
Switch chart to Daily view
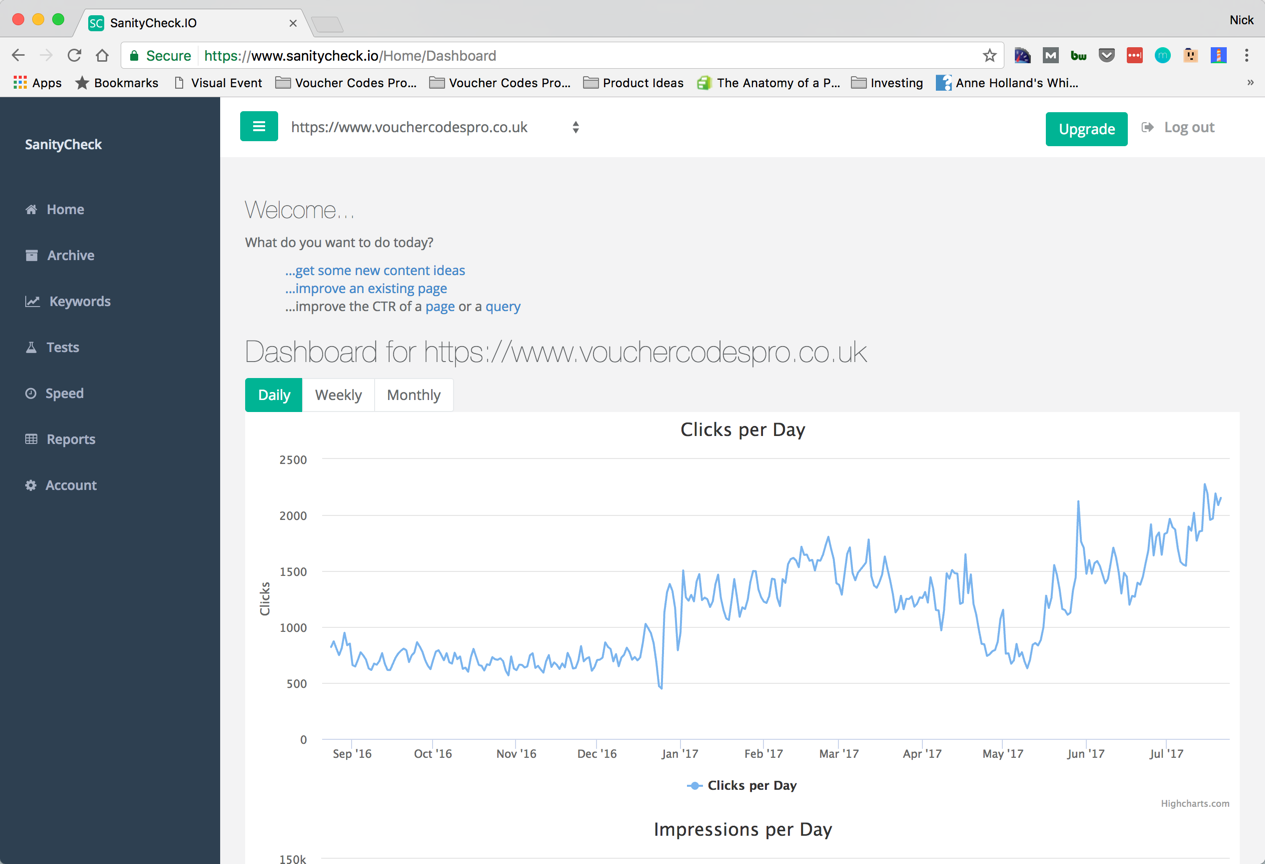click(x=274, y=395)
